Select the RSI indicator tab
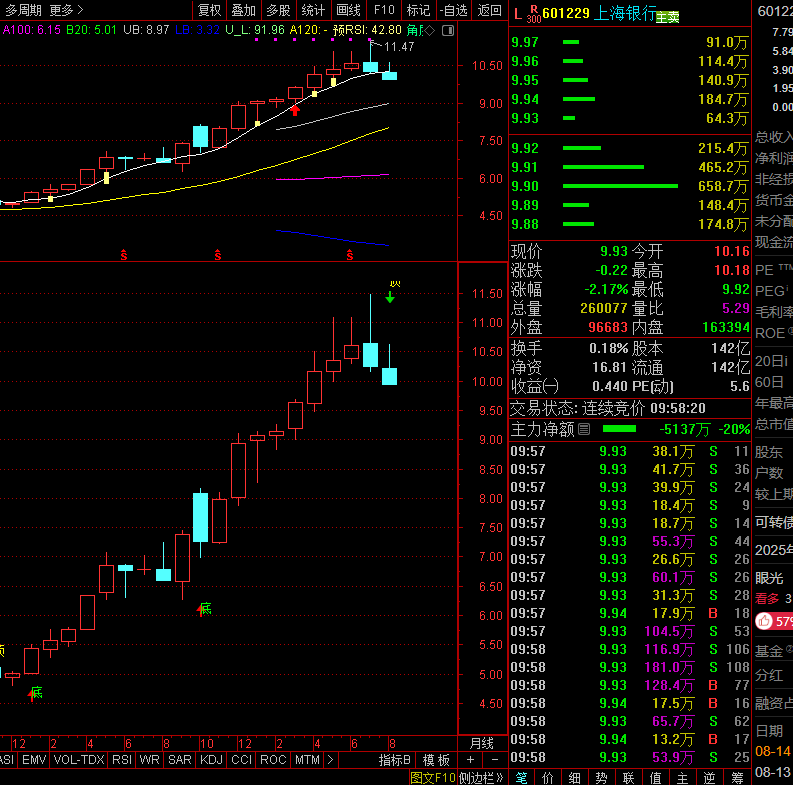 122,760
